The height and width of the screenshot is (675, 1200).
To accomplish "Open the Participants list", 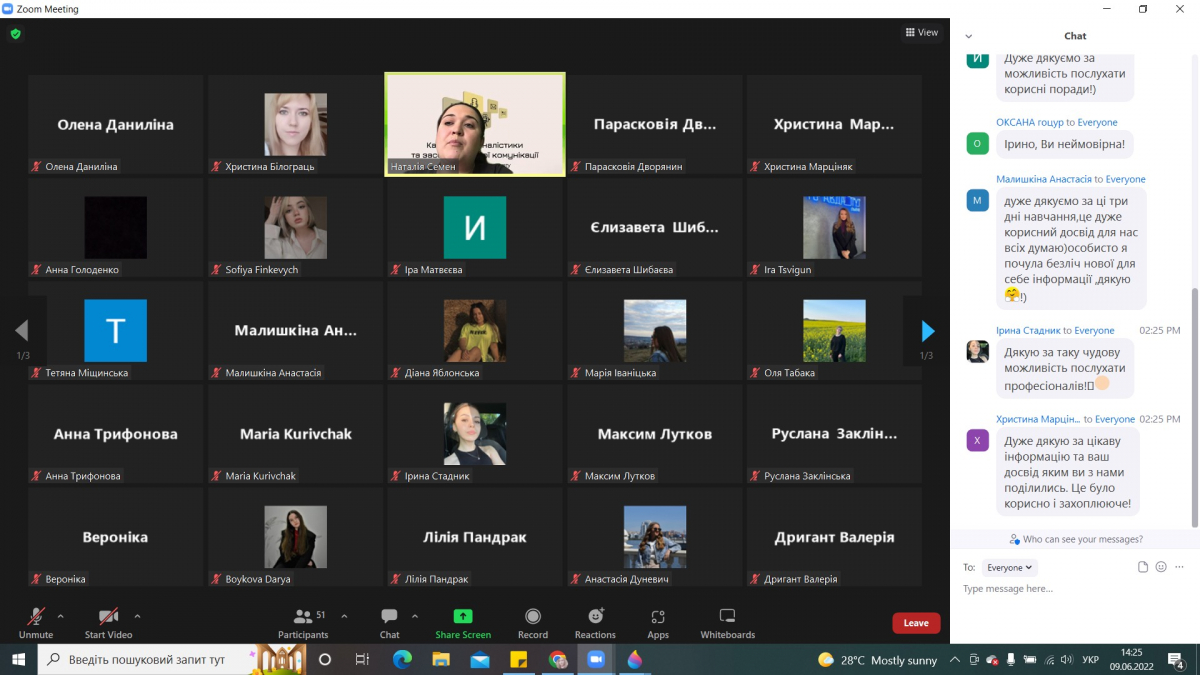I will [303, 617].
